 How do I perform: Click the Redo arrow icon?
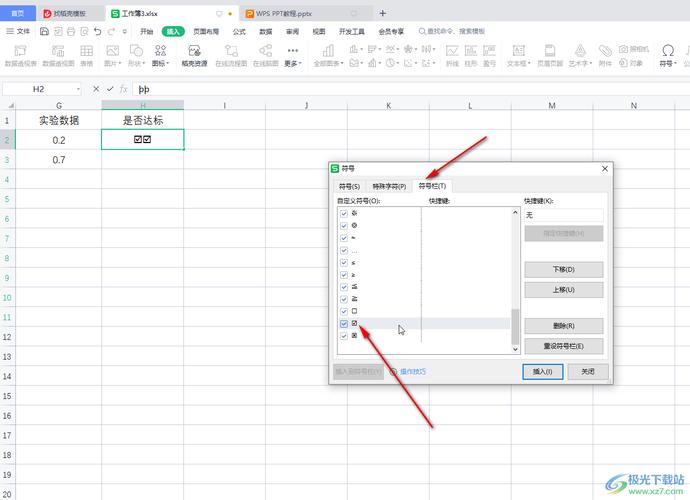point(111,31)
